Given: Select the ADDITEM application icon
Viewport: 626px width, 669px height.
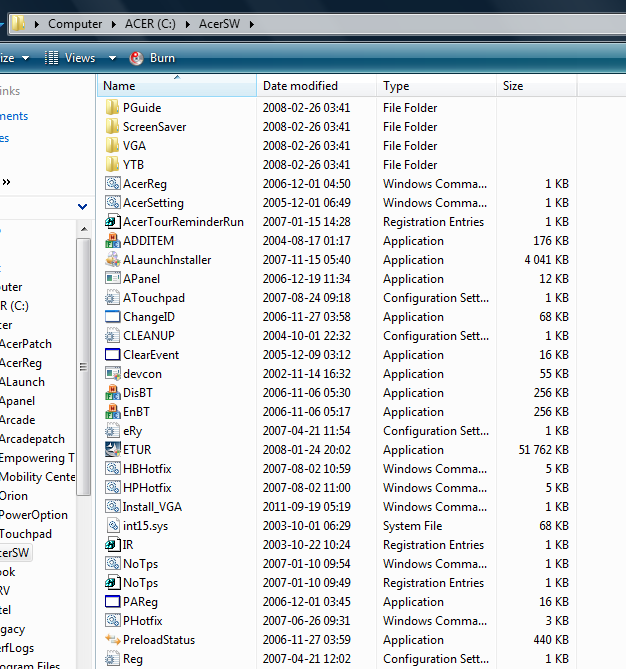Looking at the screenshot, I should tap(113, 241).
